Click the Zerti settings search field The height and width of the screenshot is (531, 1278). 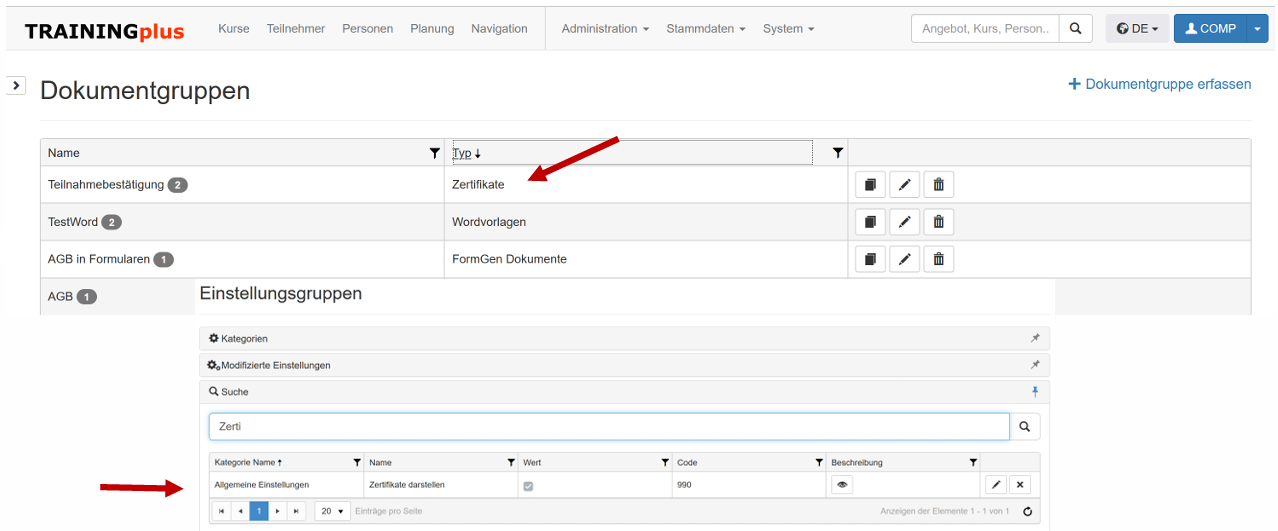pos(608,427)
